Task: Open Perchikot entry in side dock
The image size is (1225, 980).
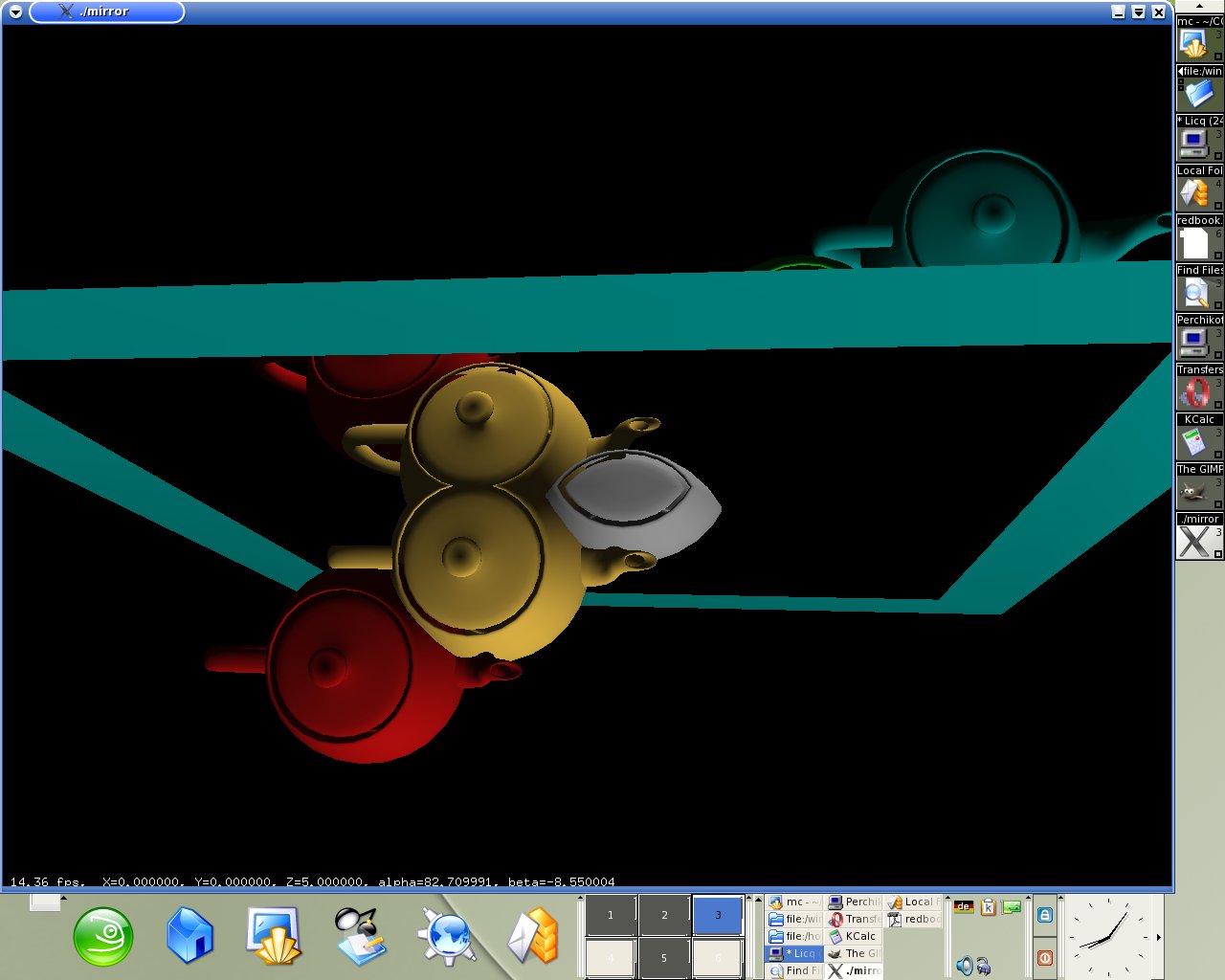Action: 1199,337
